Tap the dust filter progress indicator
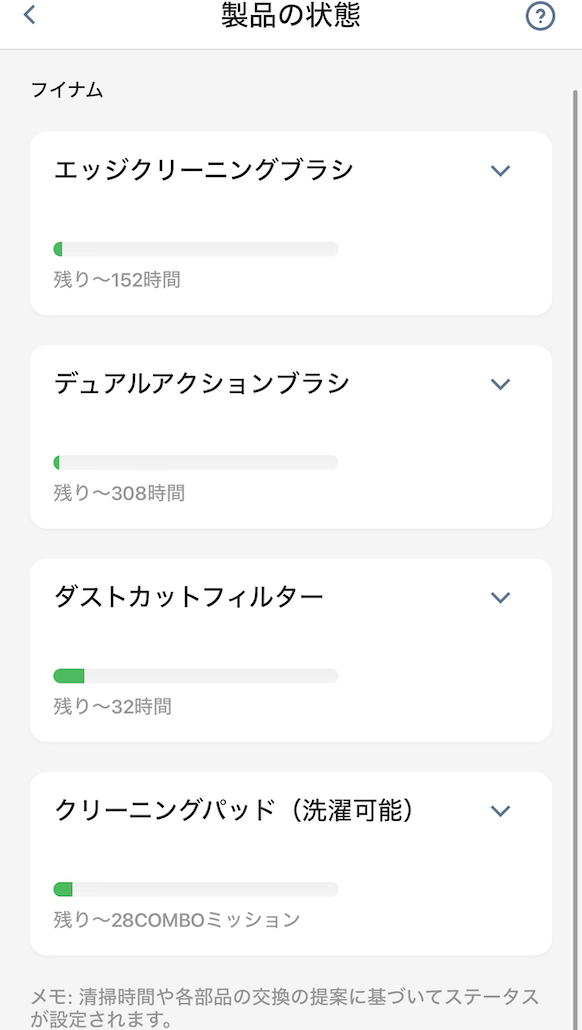The image size is (582, 1030). point(69,675)
